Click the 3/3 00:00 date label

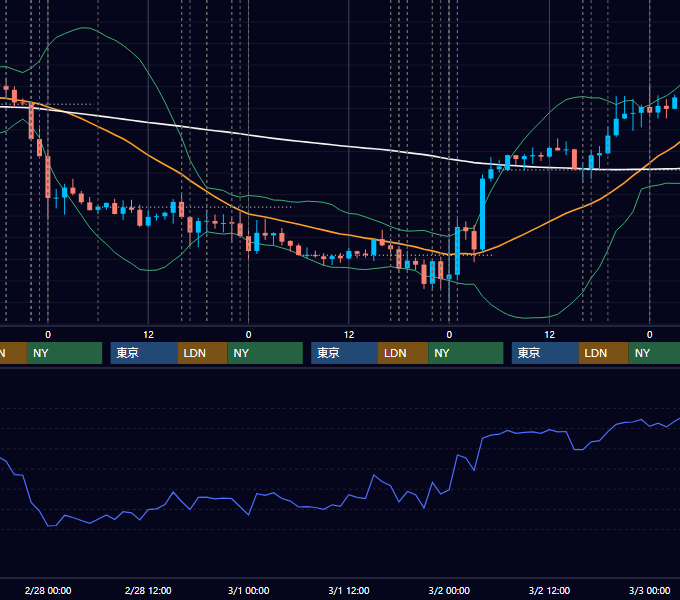tap(649, 590)
